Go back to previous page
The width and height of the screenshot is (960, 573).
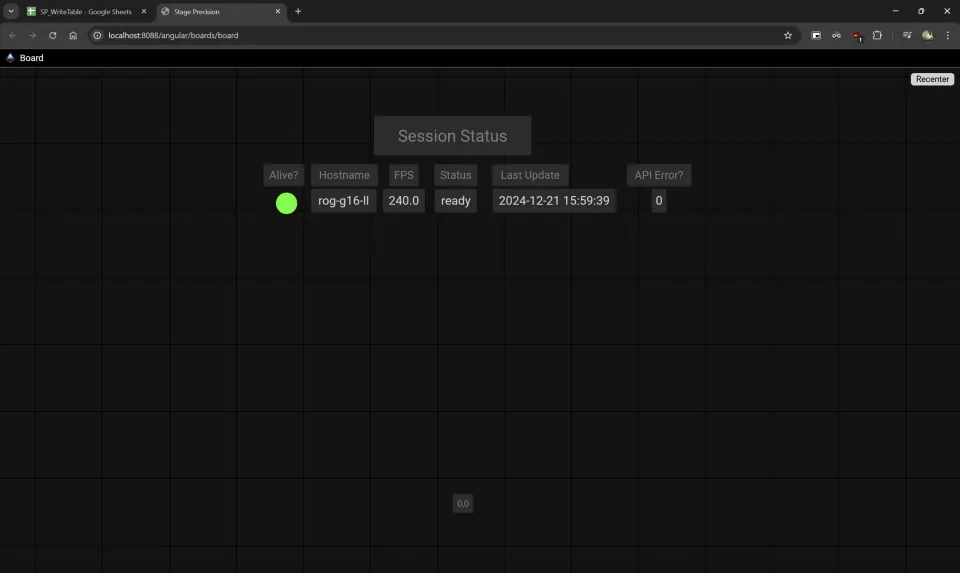coord(12,36)
